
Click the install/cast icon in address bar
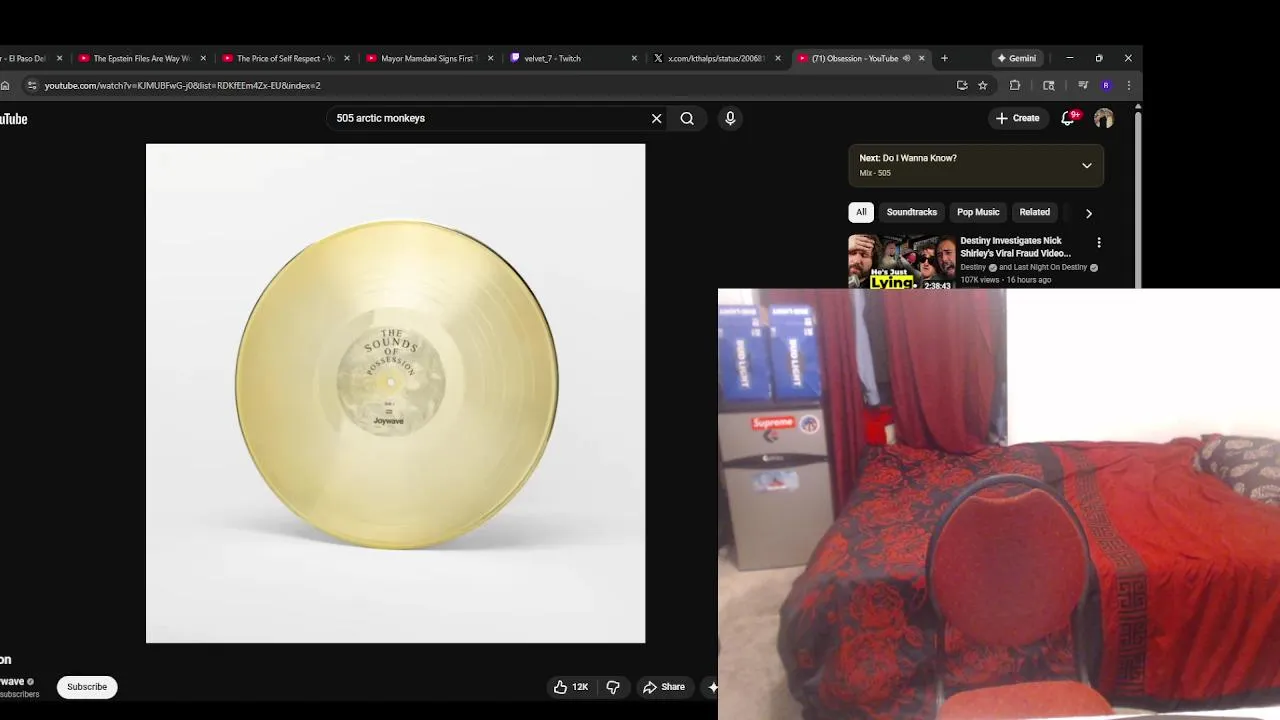962,85
